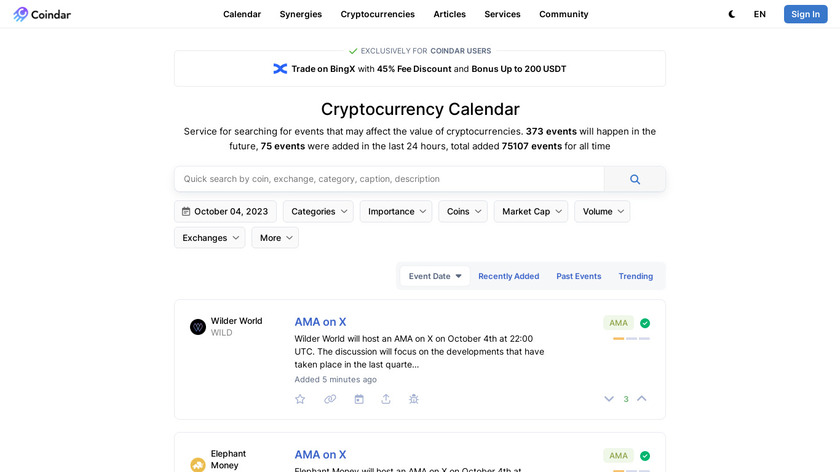Copy link of Wilder World event
840x472 pixels.
coord(330,399)
